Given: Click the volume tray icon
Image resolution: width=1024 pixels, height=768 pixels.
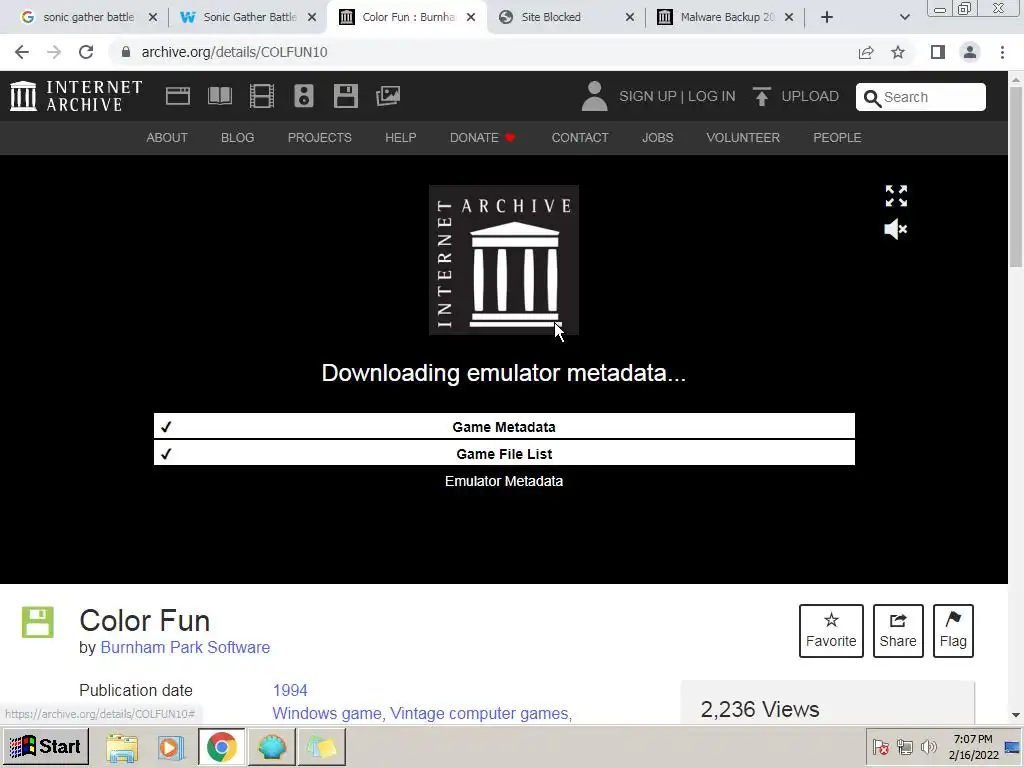Looking at the screenshot, I should (x=928, y=746).
